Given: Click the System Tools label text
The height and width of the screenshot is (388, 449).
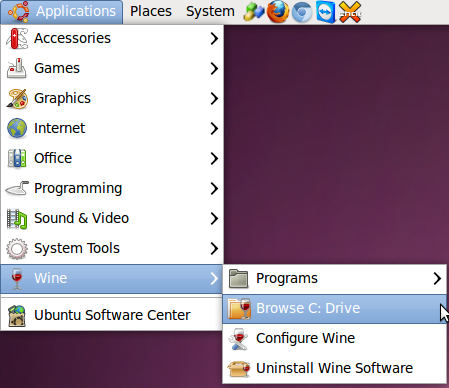Looking at the screenshot, I should coord(77,248).
